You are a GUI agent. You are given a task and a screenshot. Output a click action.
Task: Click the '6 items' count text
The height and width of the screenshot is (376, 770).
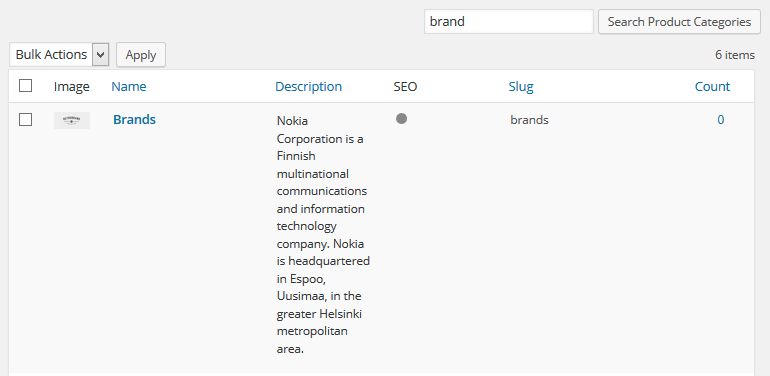pyautogui.click(x=735, y=55)
